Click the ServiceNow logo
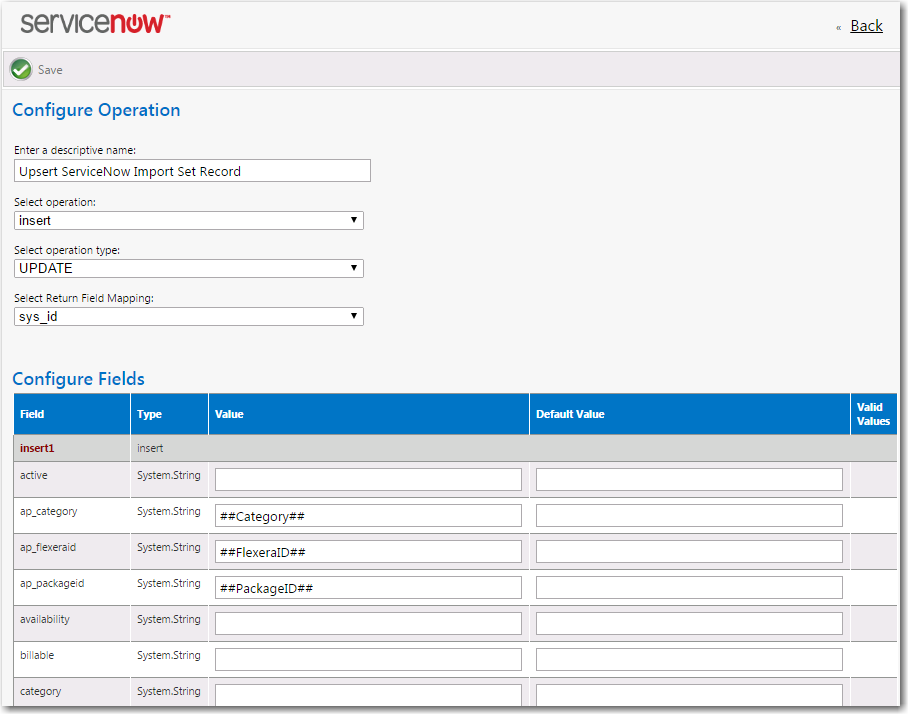 point(95,24)
